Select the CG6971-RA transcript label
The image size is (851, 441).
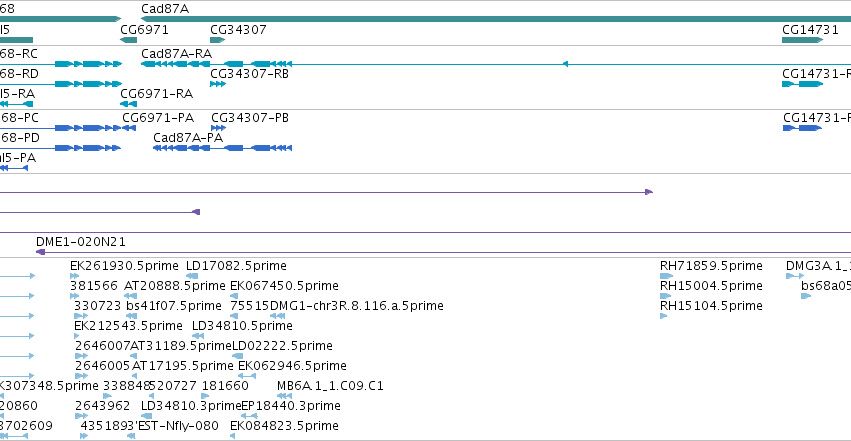click(x=156, y=94)
